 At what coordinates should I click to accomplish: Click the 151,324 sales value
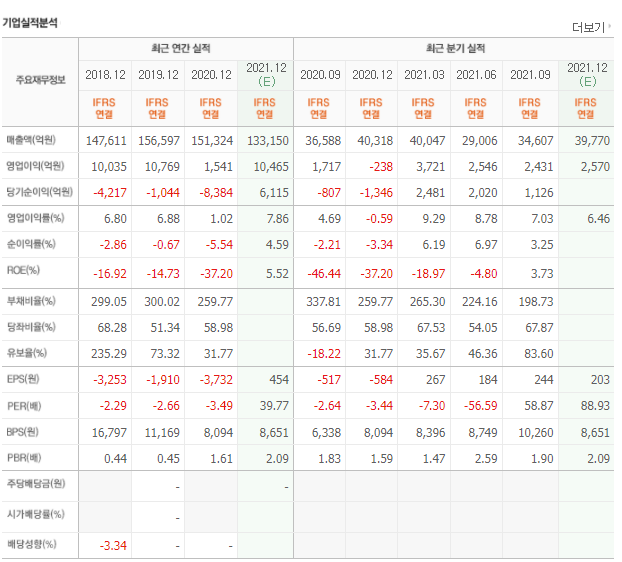pos(212,140)
